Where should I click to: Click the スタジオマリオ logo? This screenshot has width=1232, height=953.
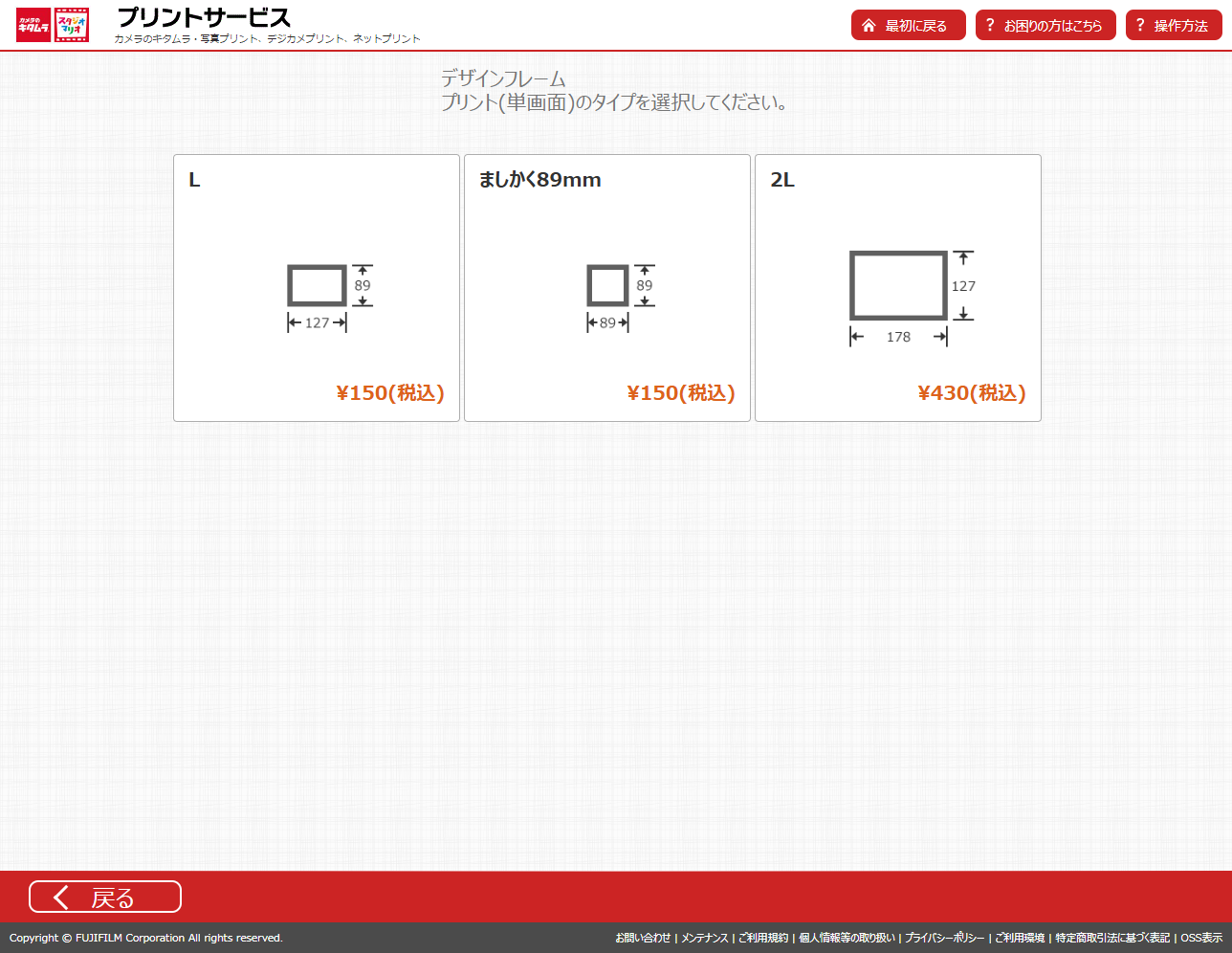point(72,25)
